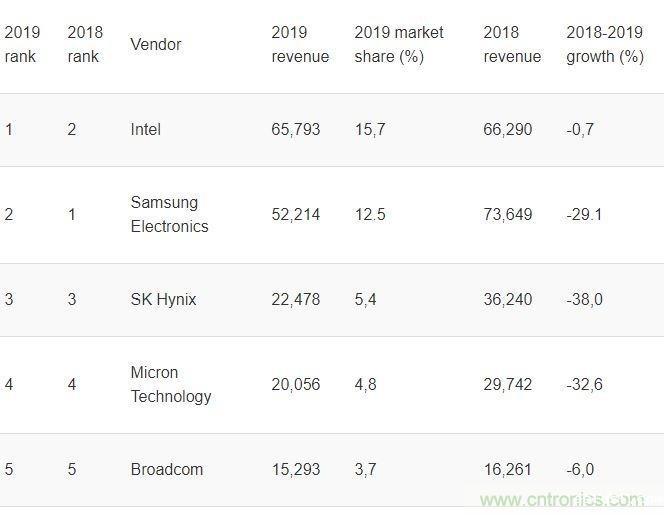Click Micron's market share value 4,8

(x=366, y=385)
